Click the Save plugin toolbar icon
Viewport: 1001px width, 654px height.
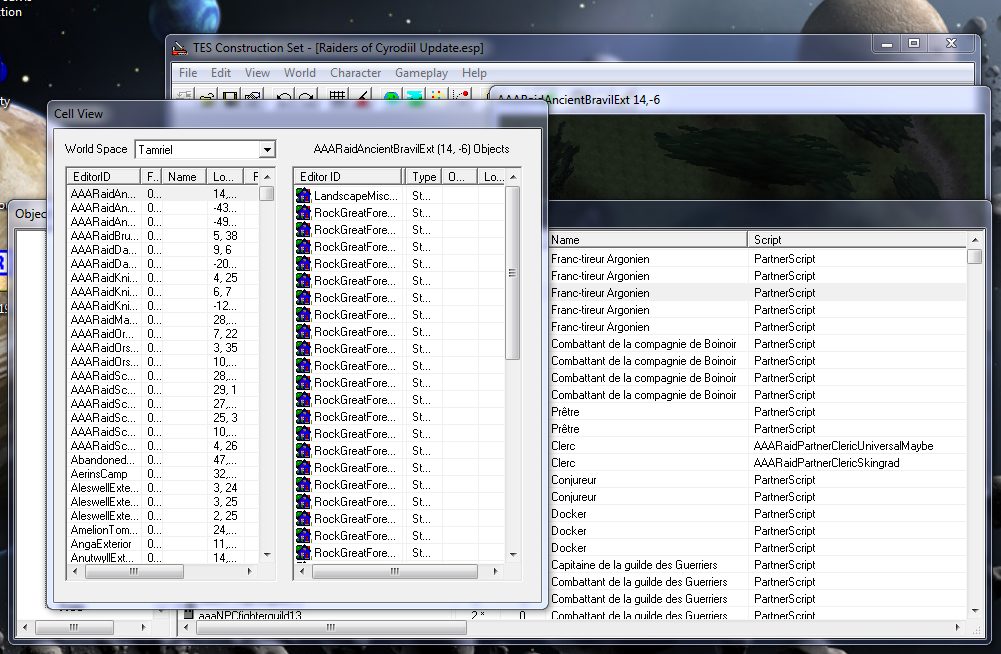230,96
